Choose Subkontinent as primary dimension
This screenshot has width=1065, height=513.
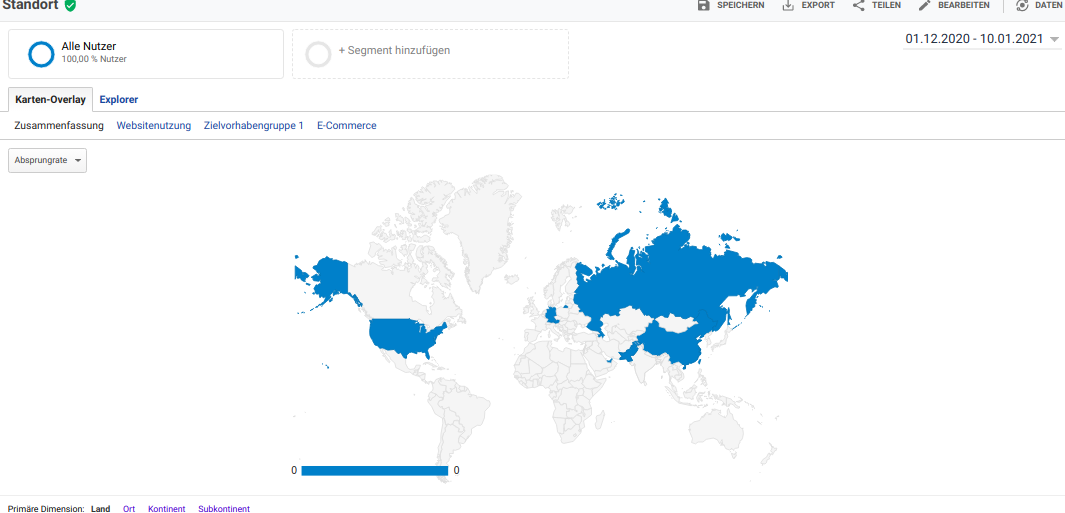(224, 508)
